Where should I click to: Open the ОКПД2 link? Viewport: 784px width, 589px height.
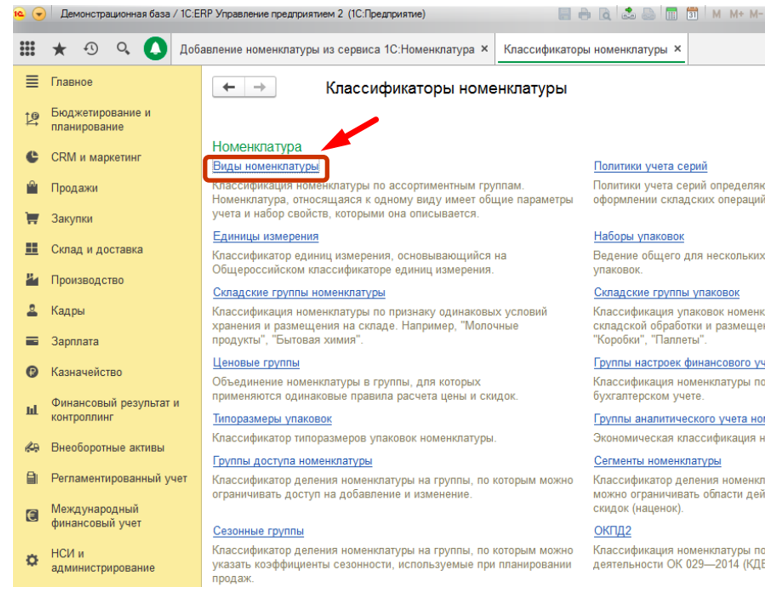[x=612, y=530]
